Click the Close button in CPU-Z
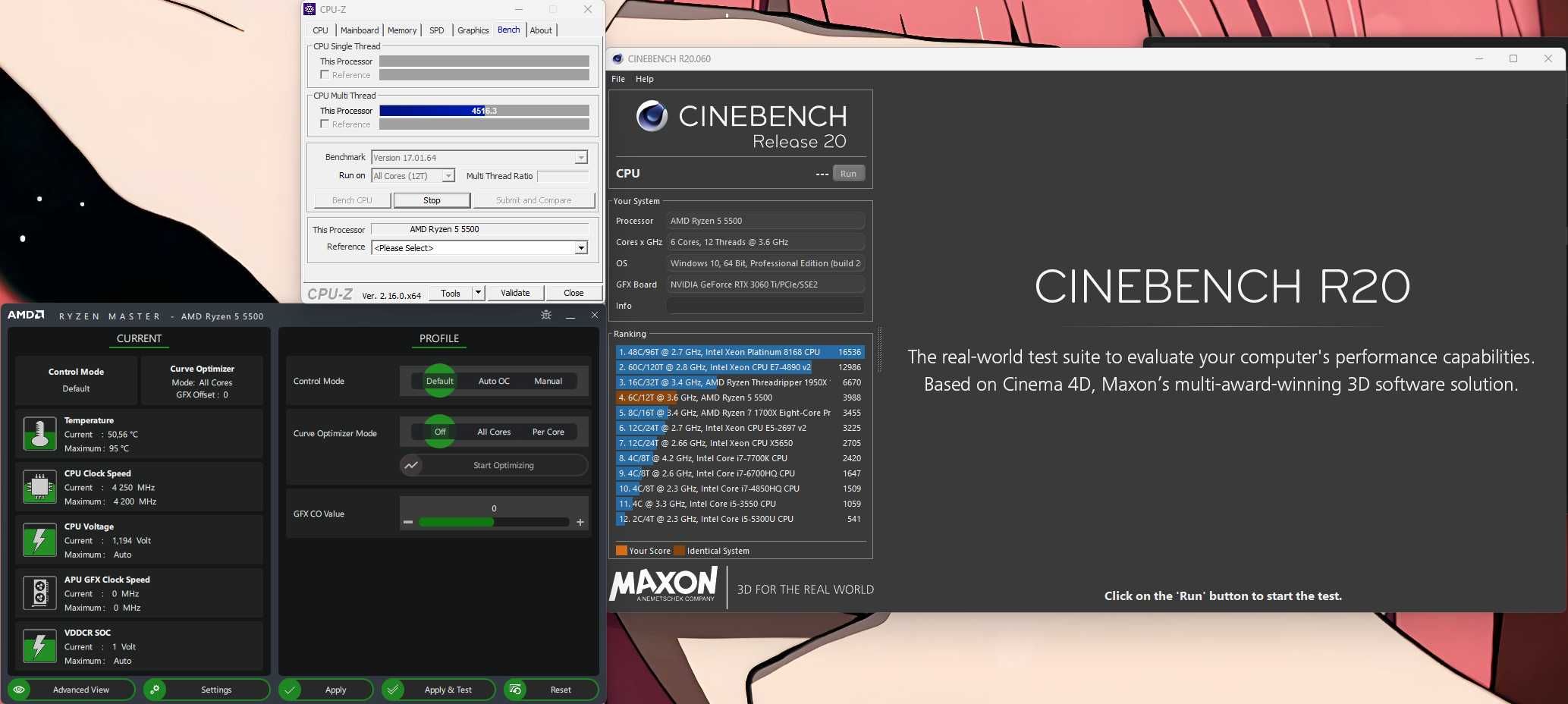 coord(573,293)
